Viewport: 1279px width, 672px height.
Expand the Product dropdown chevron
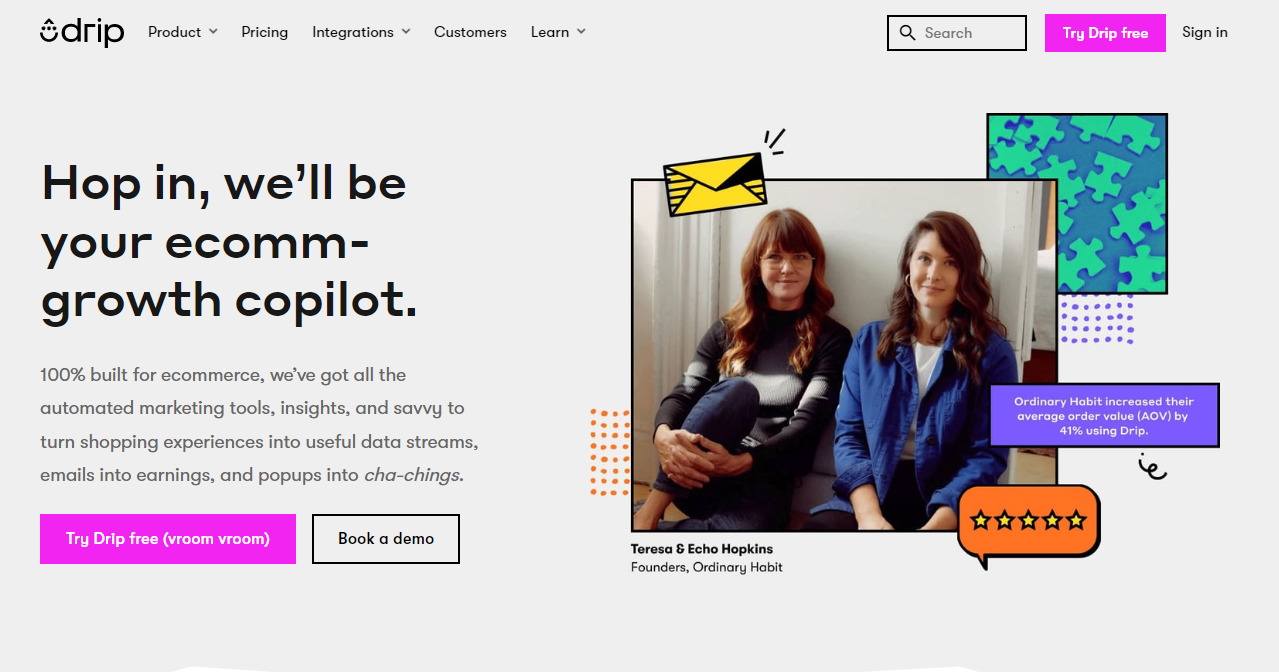pyautogui.click(x=213, y=32)
